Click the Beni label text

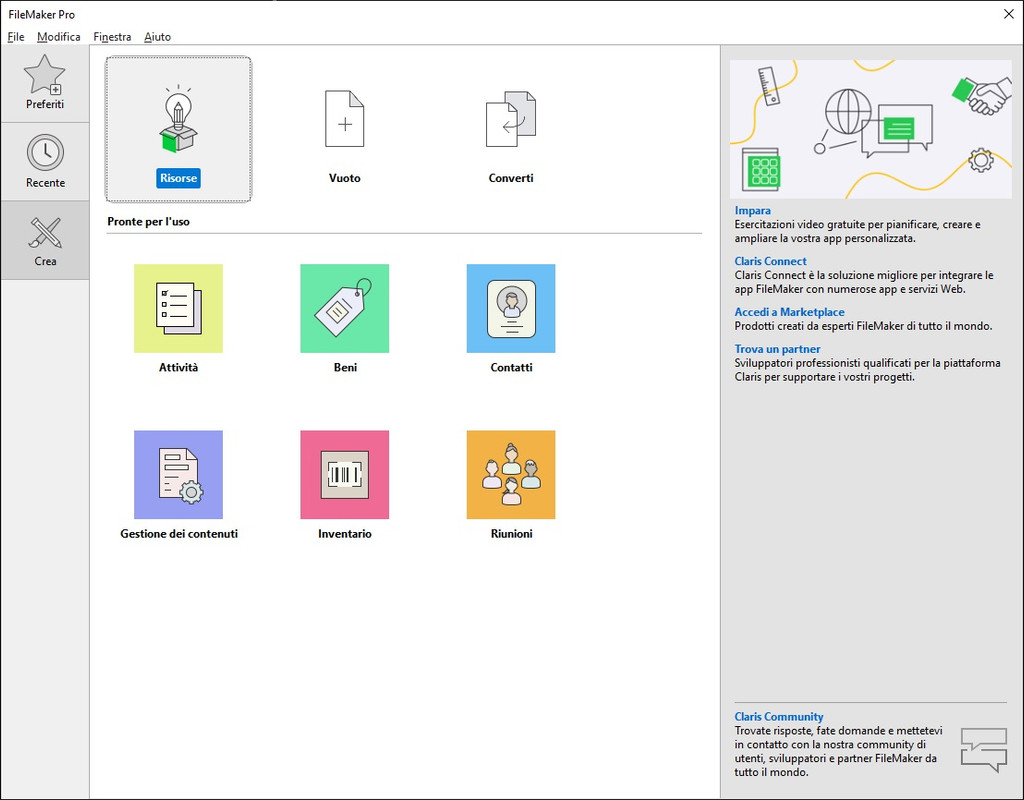pyautogui.click(x=345, y=368)
